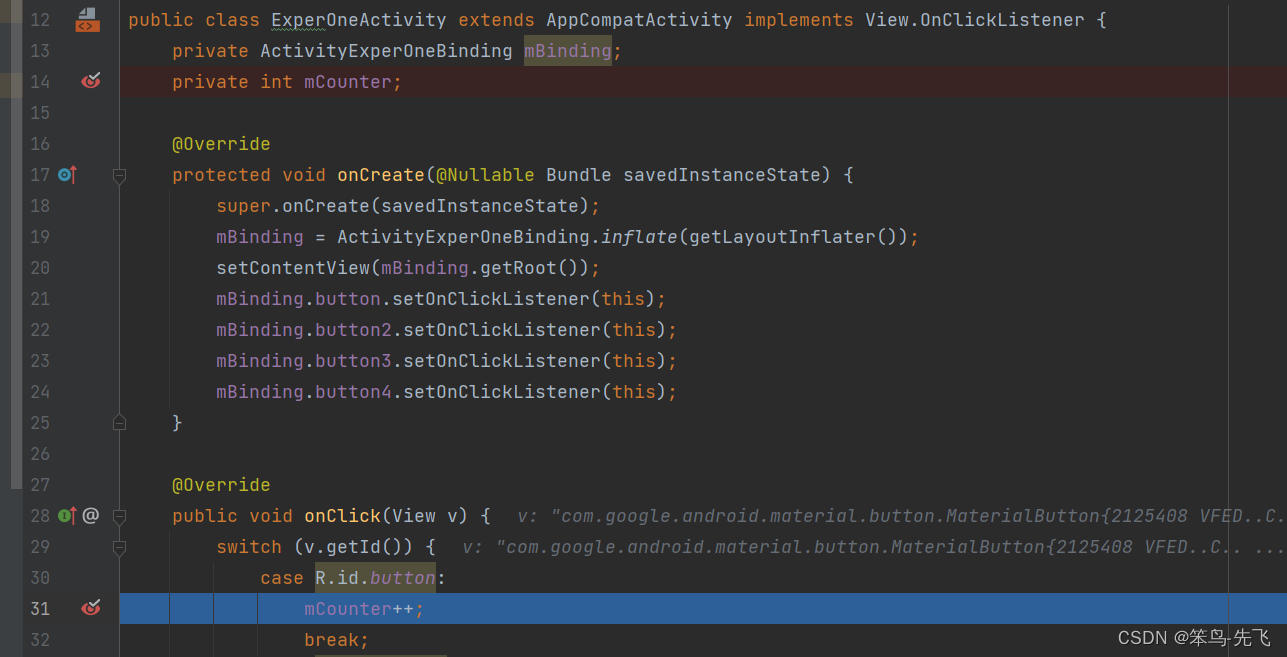Collapse the switch block fold marker on line 29
Image resolution: width=1287 pixels, height=657 pixels.
(x=119, y=548)
